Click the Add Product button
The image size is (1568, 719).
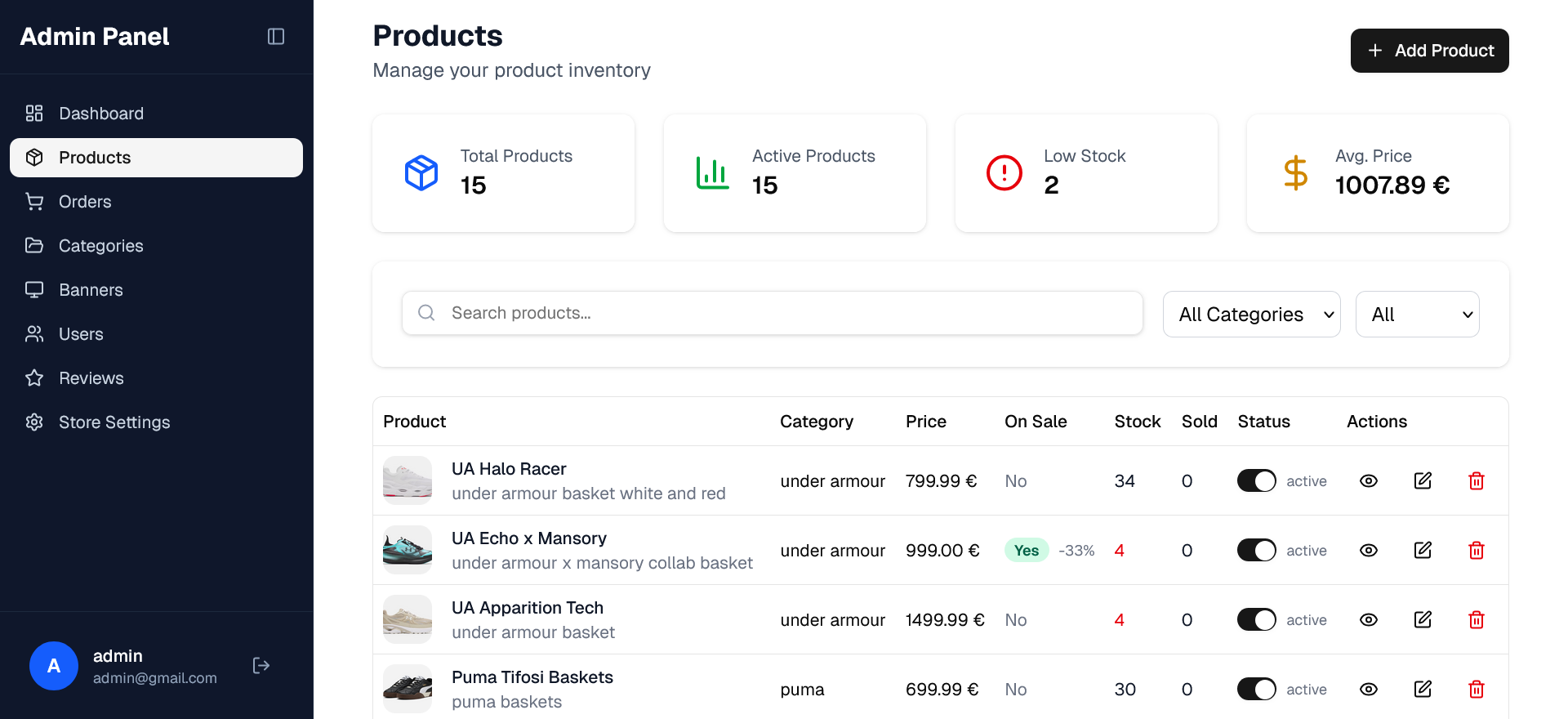[x=1429, y=51]
